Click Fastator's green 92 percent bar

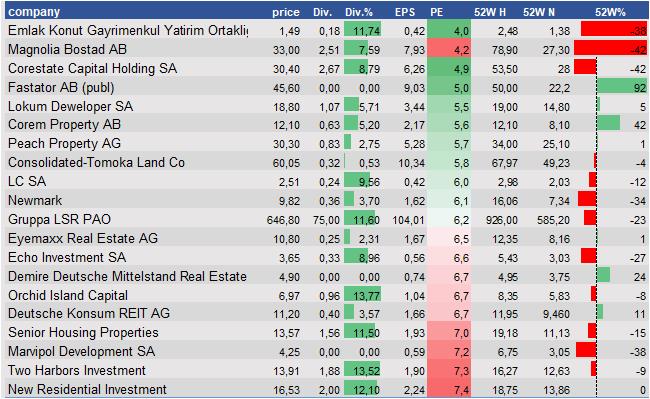coord(622,86)
